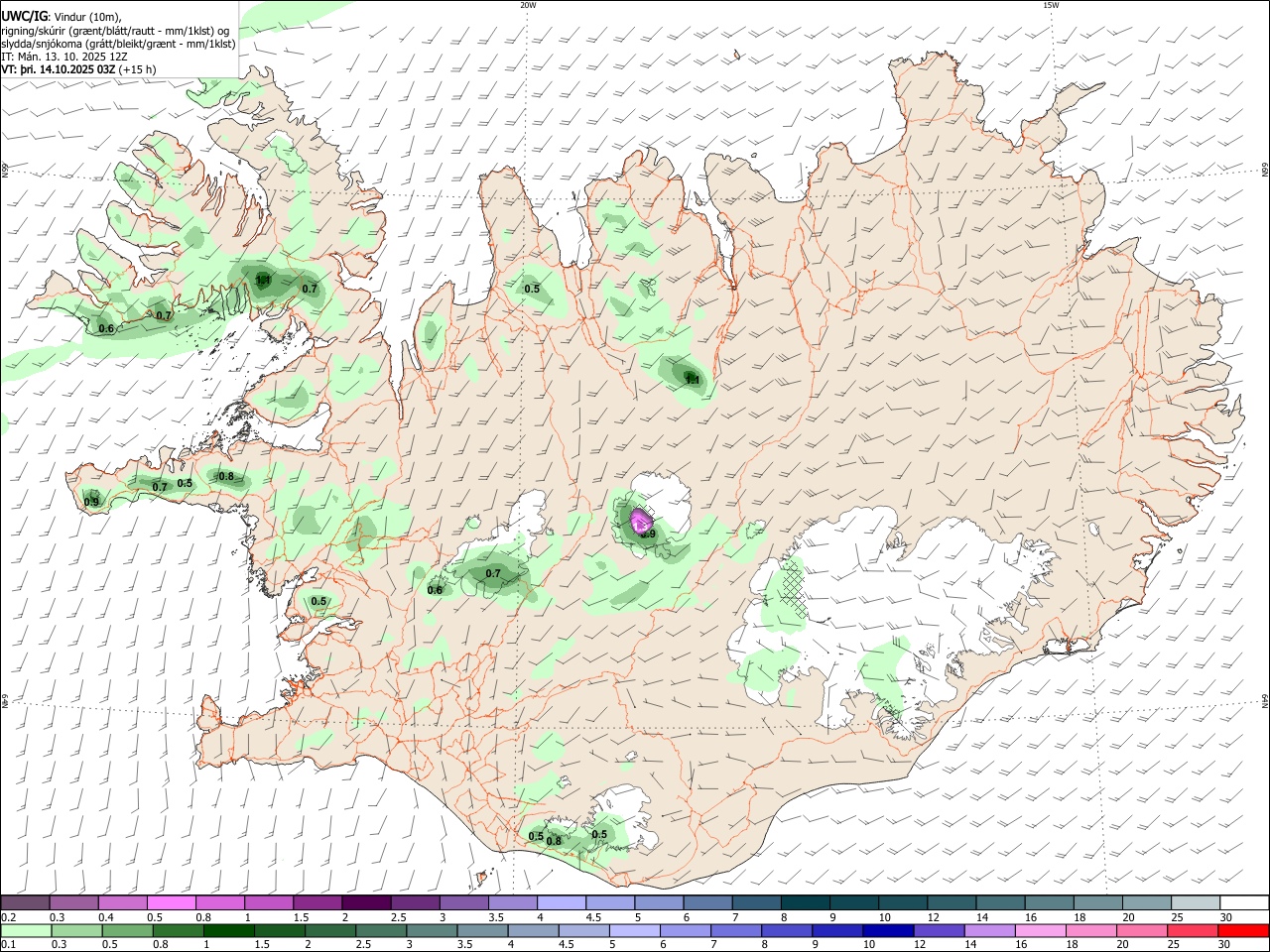The width and height of the screenshot is (1270, 952).
Task: Click the 'Vindur (10m)' legend text
Action: pos(87,16)
